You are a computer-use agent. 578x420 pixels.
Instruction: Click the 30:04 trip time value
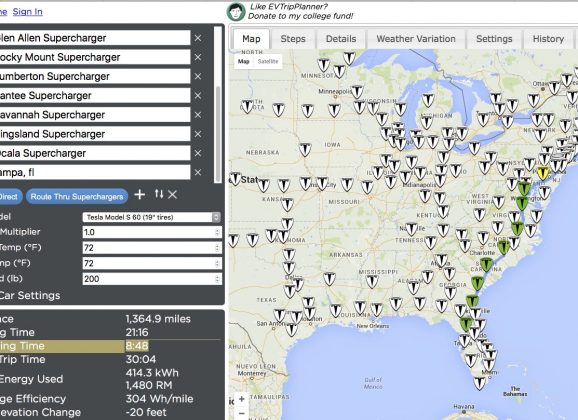pyautogui.click(x=141, y=360)
